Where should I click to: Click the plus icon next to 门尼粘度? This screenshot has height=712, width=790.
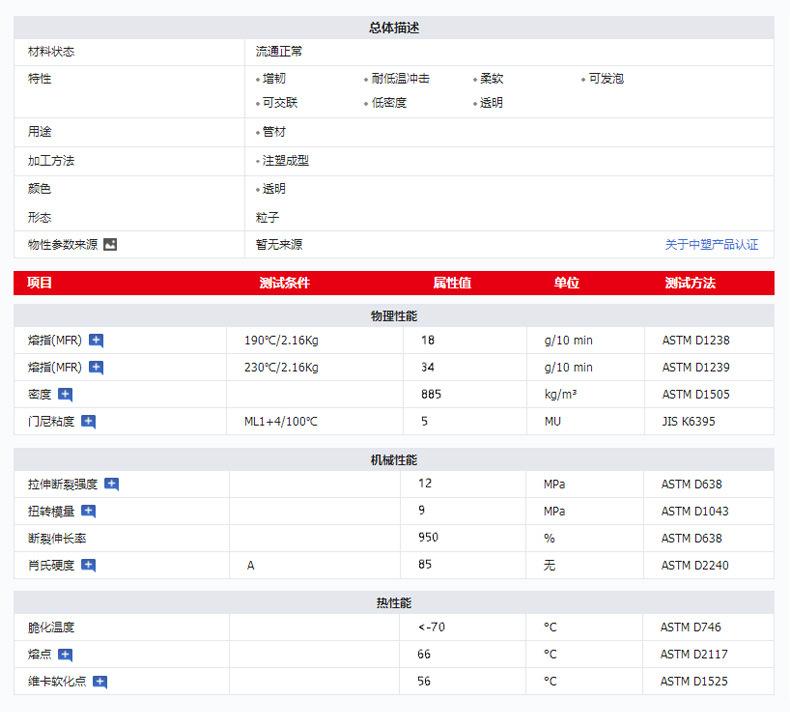(x=88, y=422)
